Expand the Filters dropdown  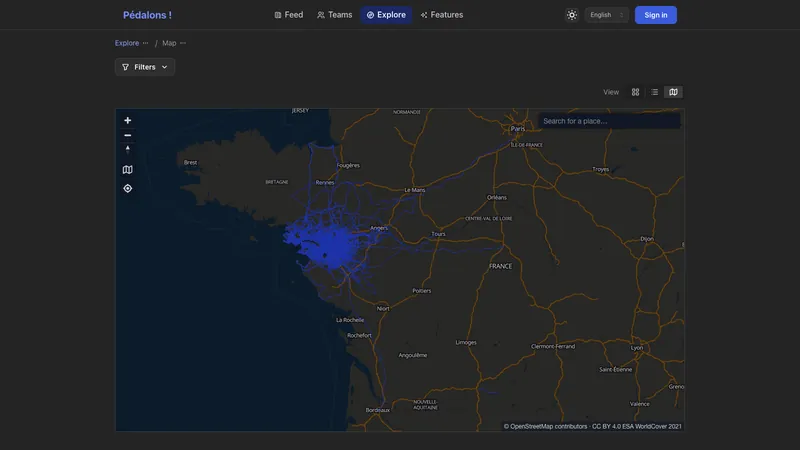tap(145, 67)
